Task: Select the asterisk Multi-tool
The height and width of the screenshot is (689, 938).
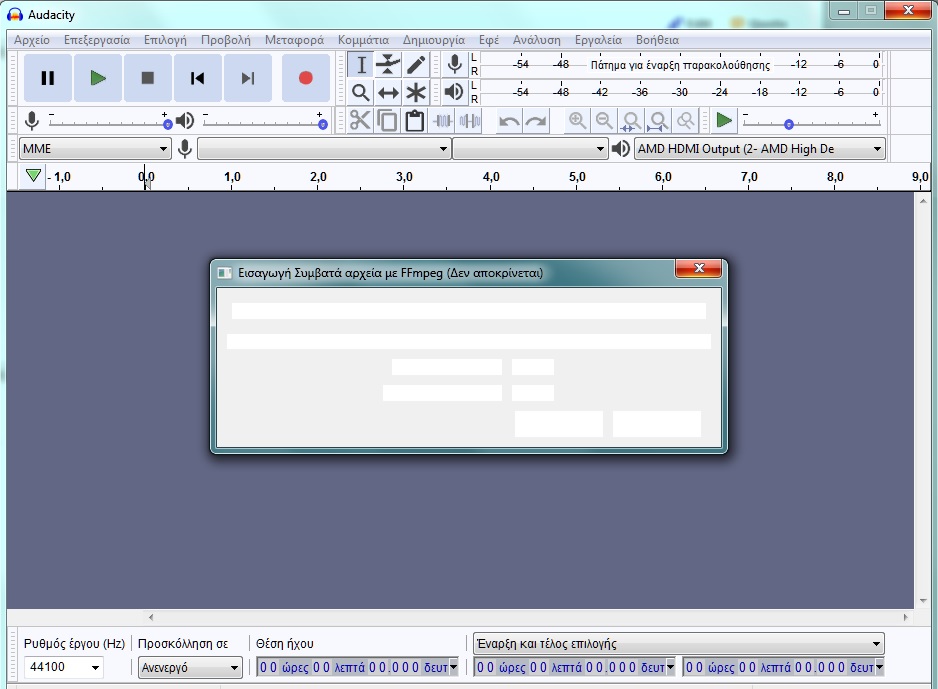Action: [x=416, y=92]
